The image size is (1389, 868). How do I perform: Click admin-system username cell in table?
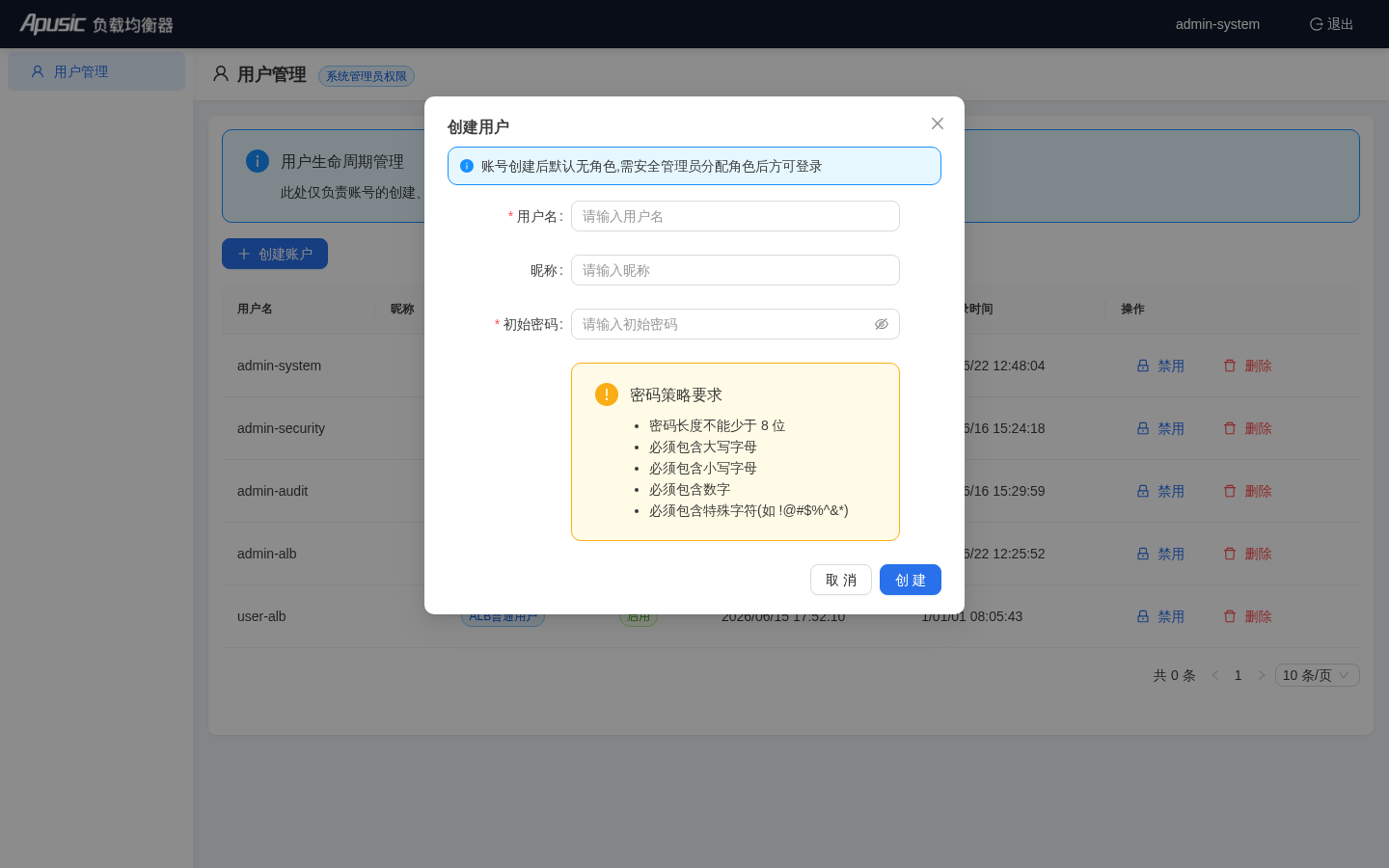279,366
